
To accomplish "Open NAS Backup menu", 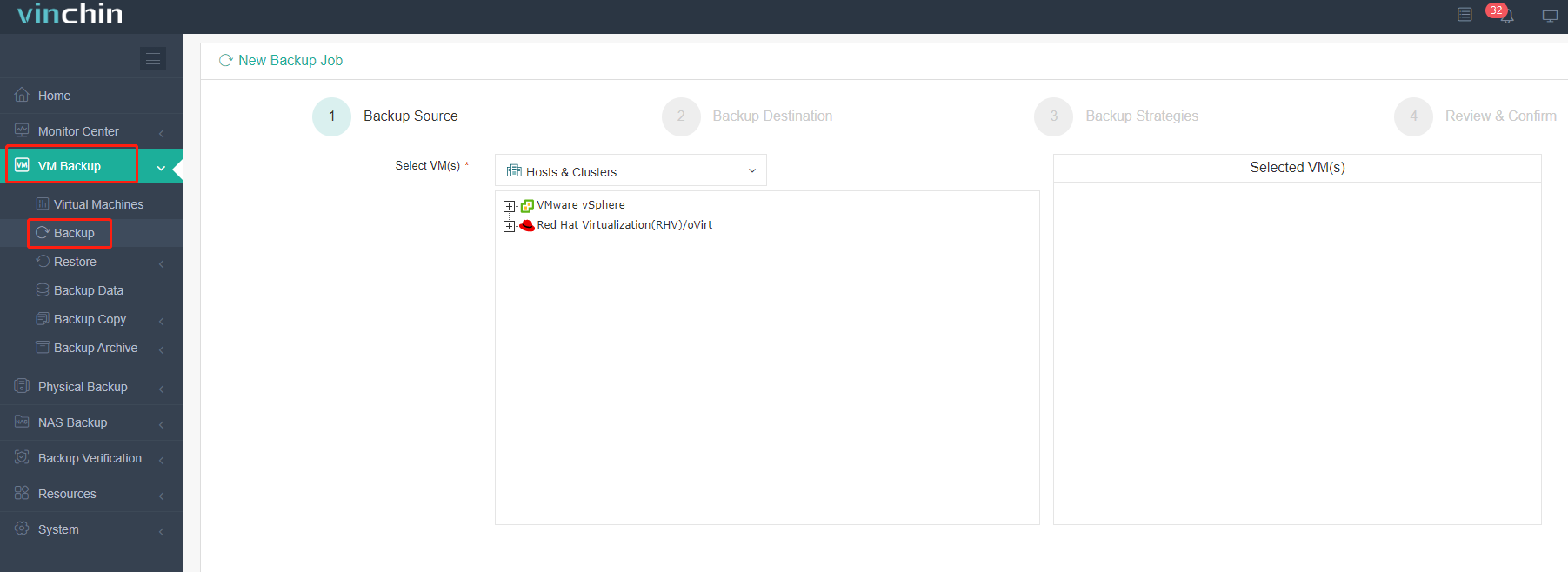I will coord(91,422).
